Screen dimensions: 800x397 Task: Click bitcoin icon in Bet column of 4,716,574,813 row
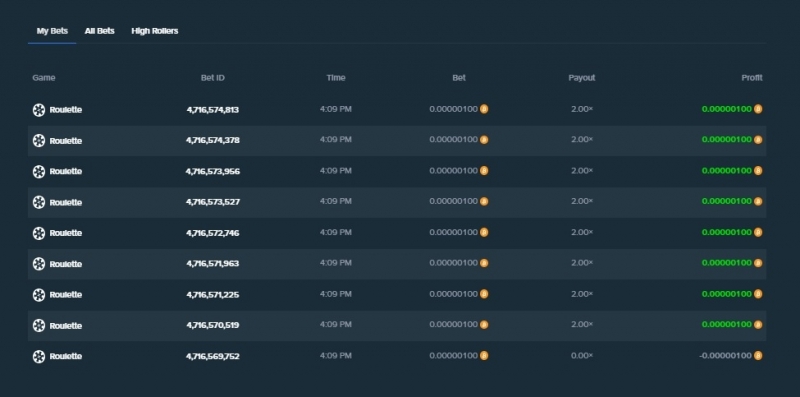(484, 109)
